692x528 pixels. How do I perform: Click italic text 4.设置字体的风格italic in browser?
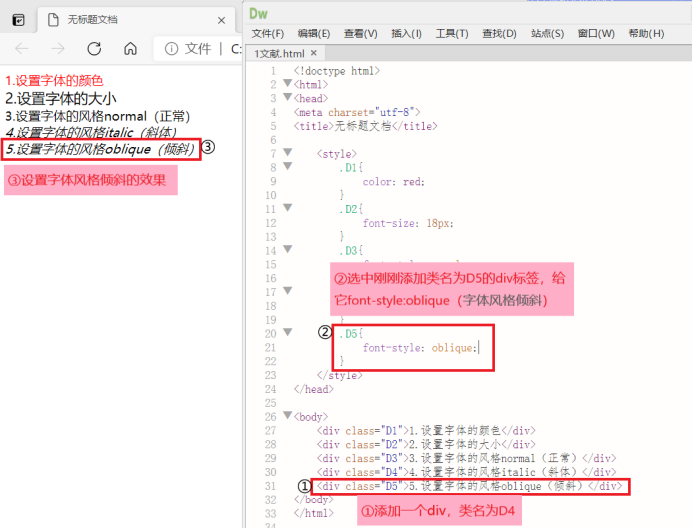91,132
